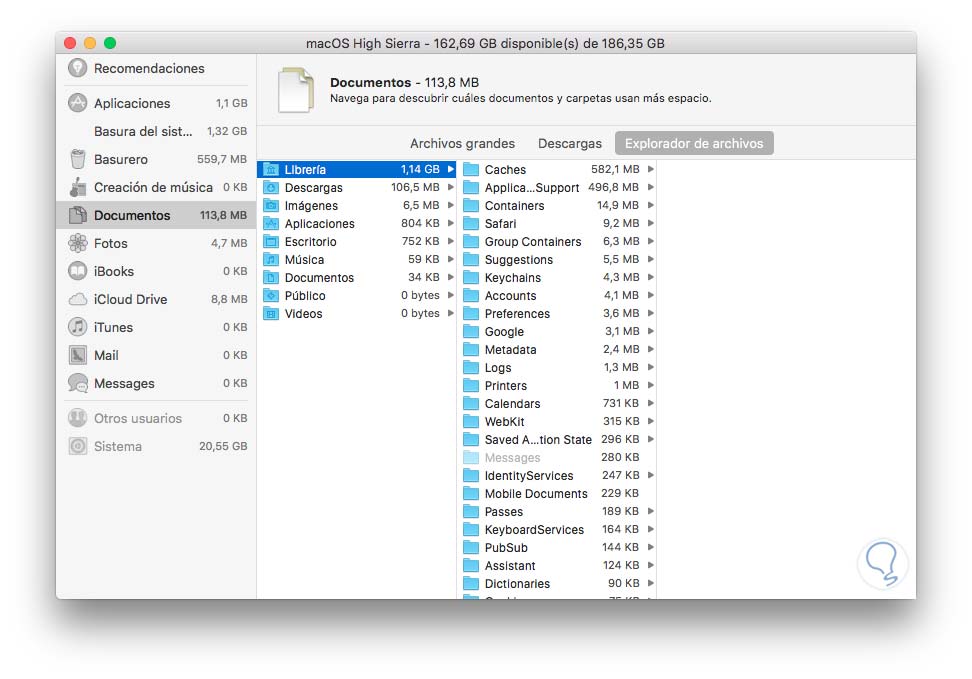Click the Descargas folder icon in file list

click(271, 187)
